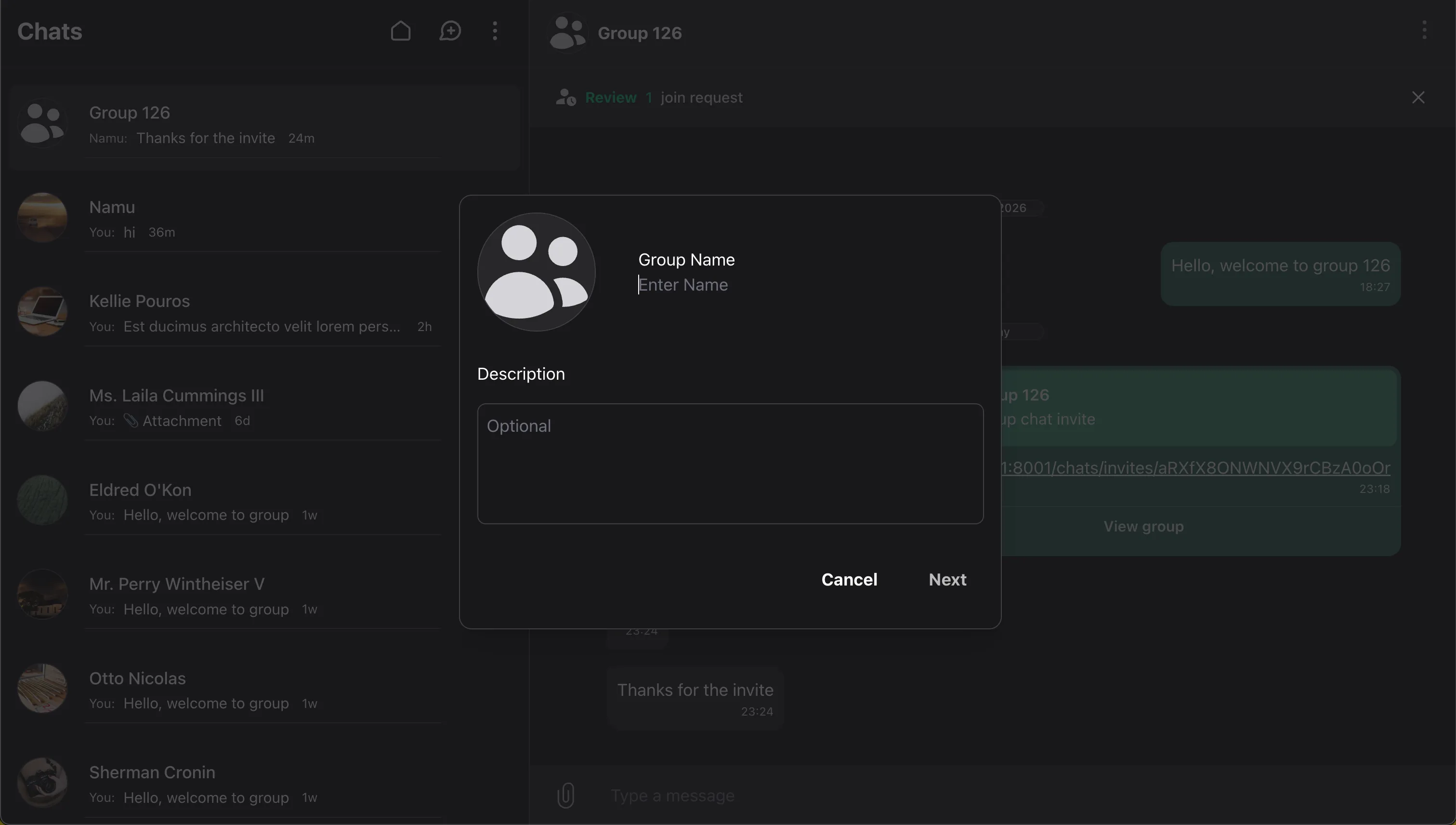1456x825 pixels.
Task: Click into the optional Description box
Action: [730, 464]
